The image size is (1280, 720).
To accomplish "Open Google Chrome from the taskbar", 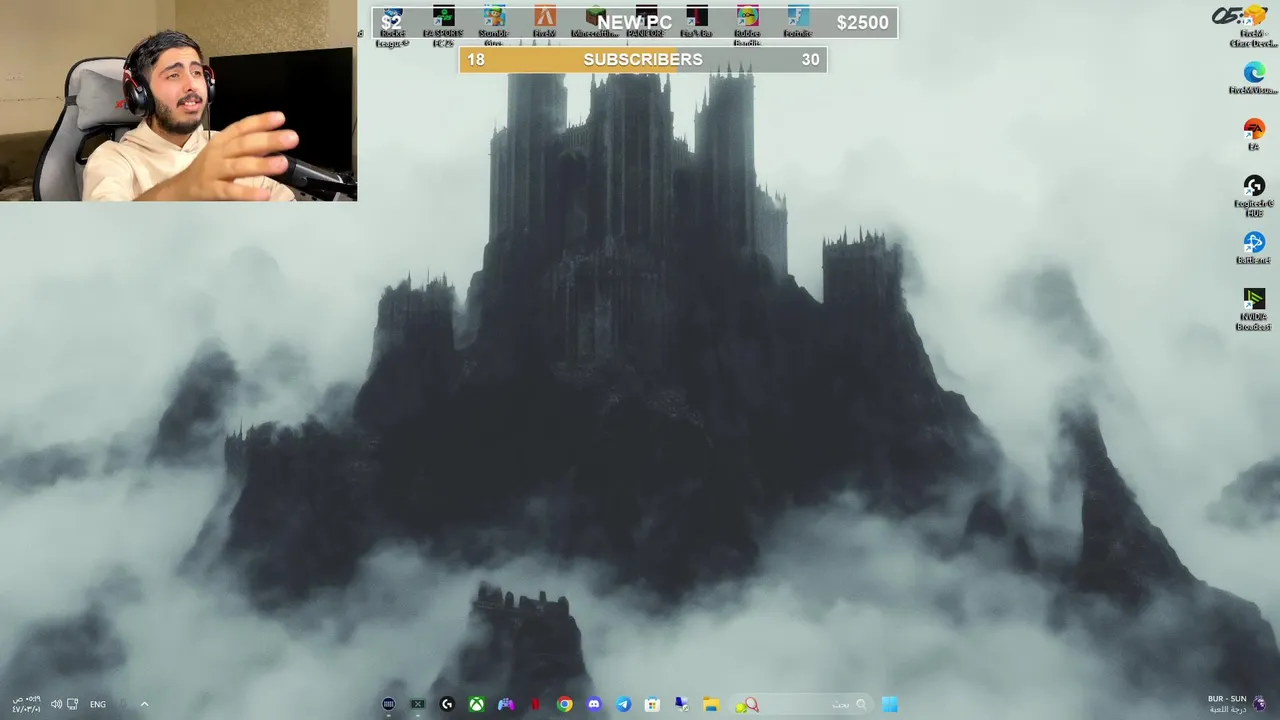I will [x=565, y=704].
